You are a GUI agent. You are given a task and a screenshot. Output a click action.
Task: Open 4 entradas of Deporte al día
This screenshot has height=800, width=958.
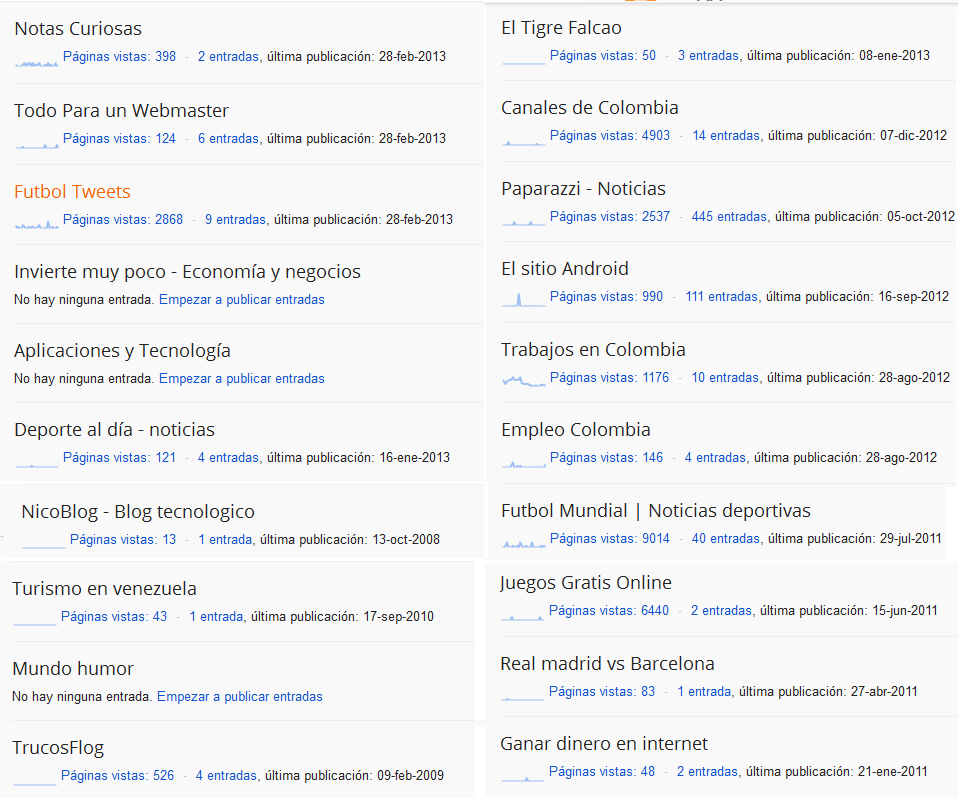(x=228, y=458)
